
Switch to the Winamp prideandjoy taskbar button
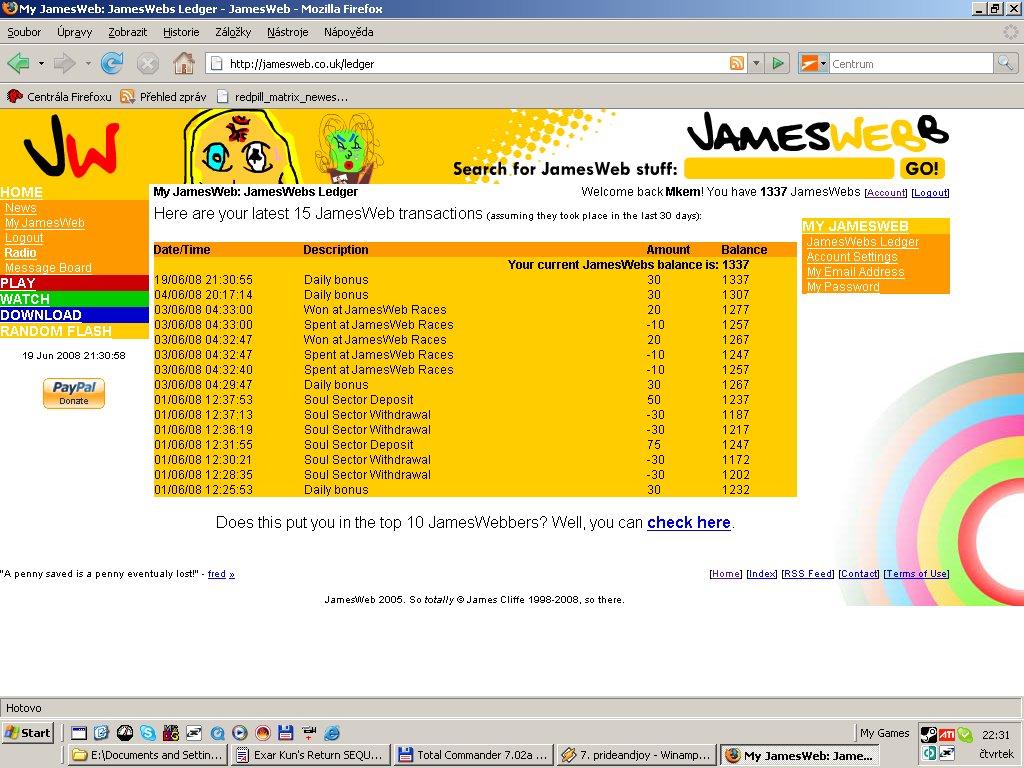point(637,755)
